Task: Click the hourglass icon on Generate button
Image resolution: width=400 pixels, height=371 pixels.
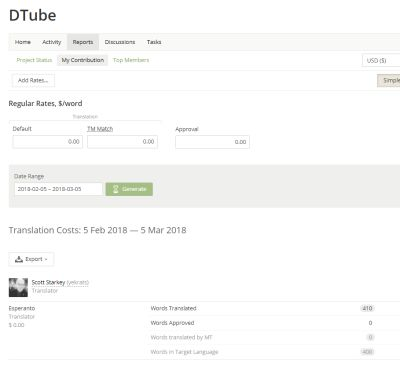Action: point(116,189)
